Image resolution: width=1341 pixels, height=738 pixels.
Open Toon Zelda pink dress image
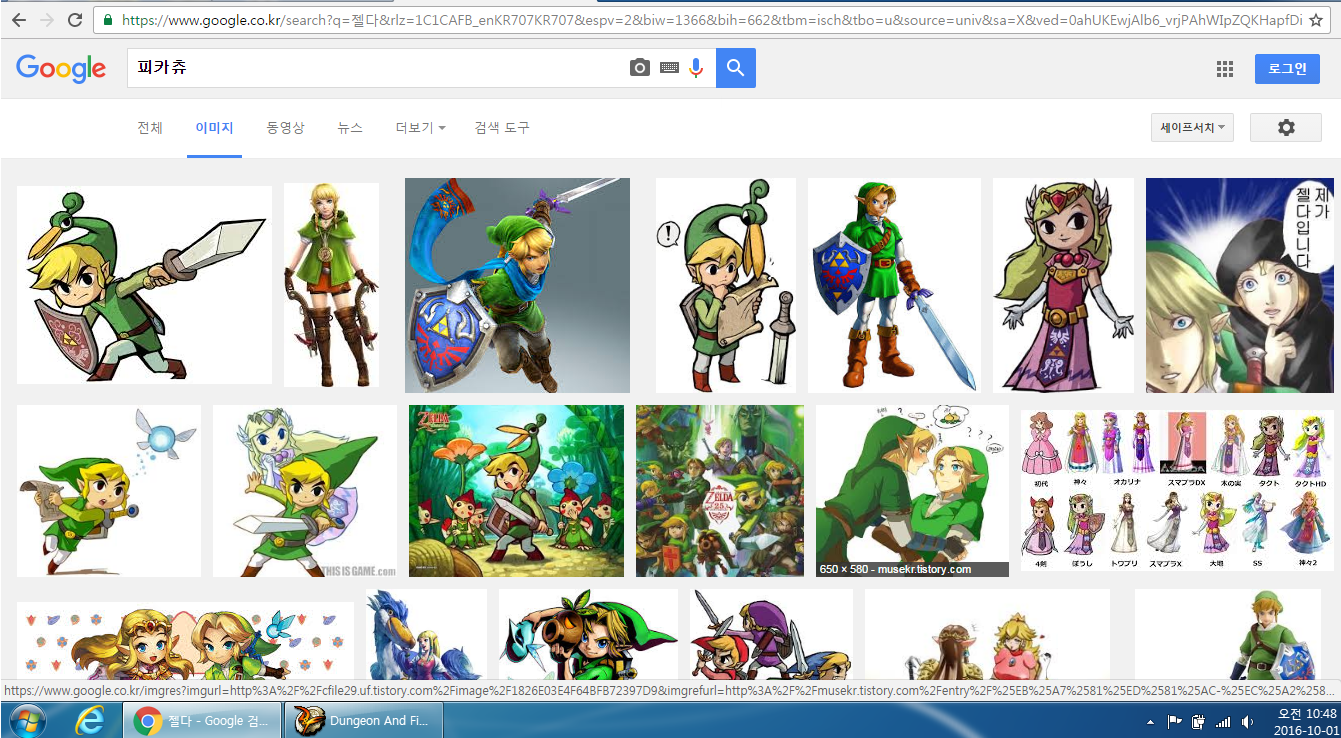click(x=1063, y=285)
